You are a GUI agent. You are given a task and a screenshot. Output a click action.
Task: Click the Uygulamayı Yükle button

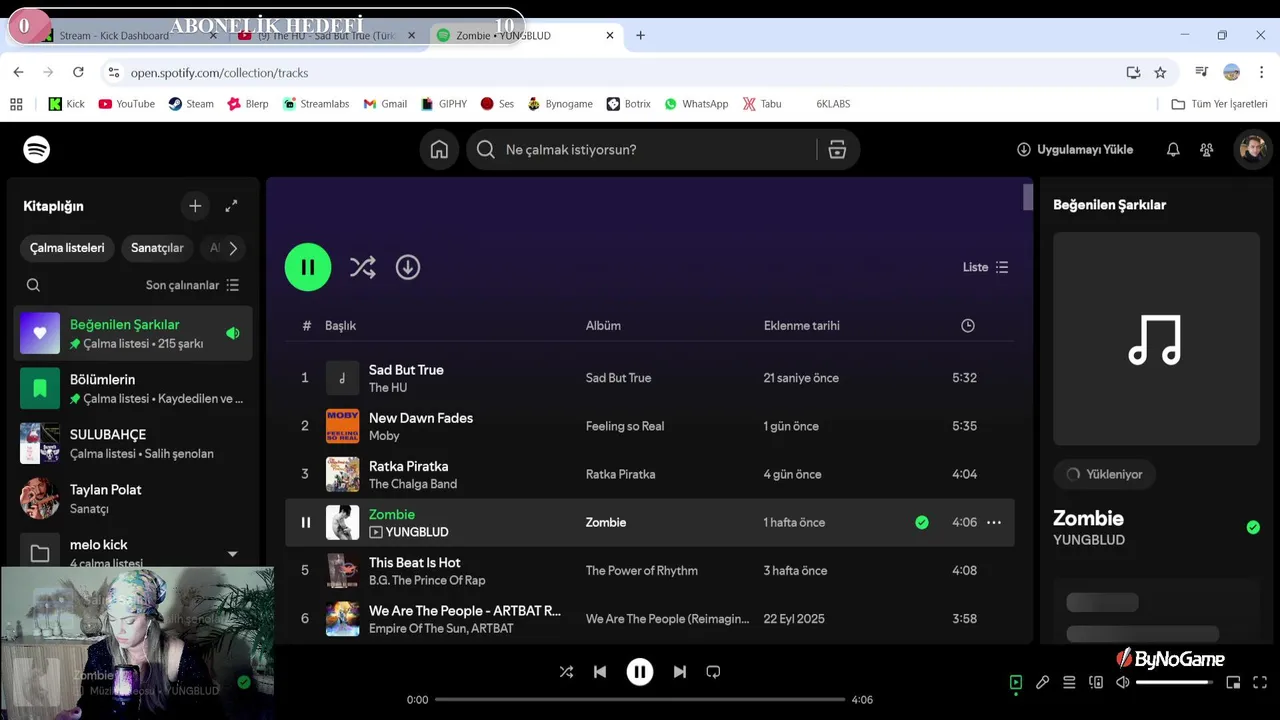1075,150
